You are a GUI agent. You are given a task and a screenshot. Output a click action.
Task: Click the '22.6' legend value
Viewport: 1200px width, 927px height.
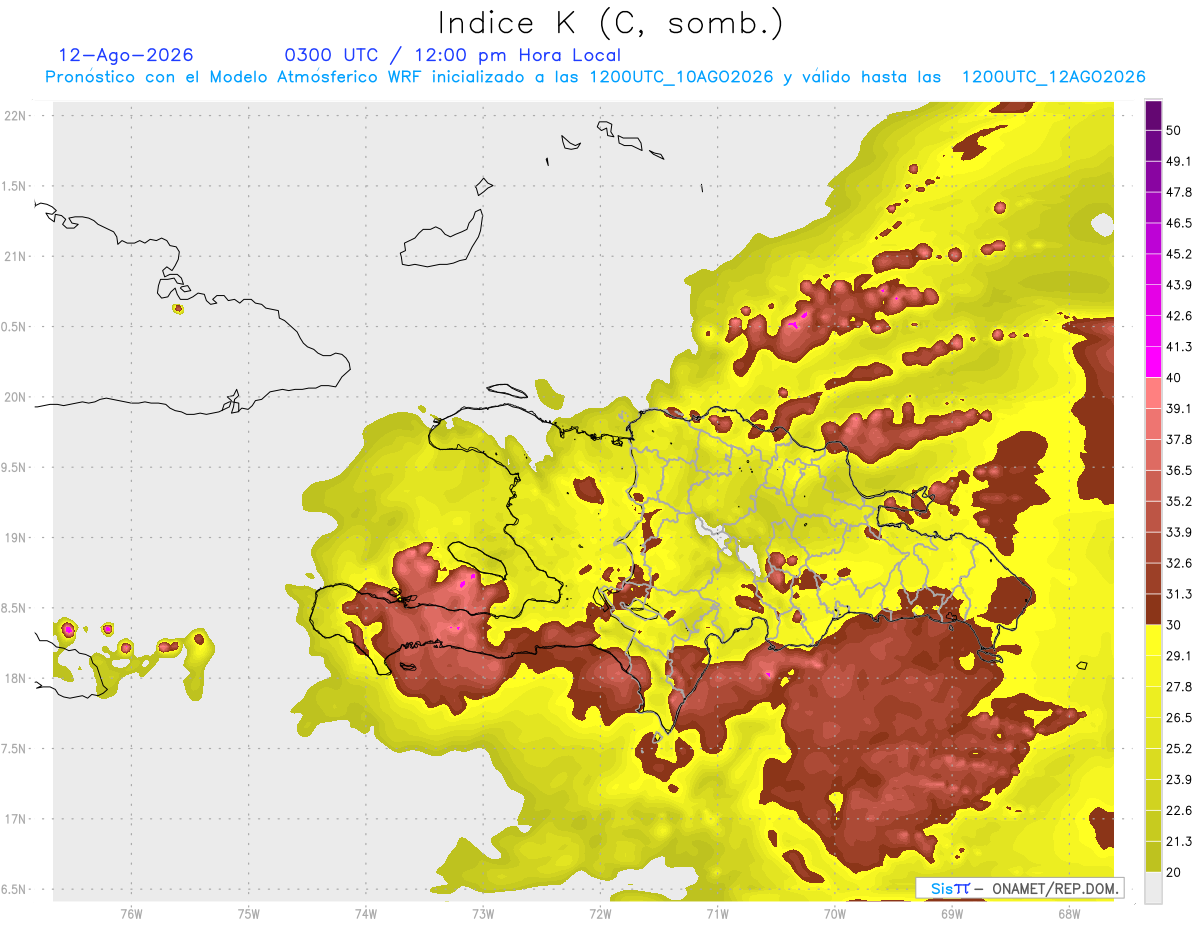pos(1180,810)
